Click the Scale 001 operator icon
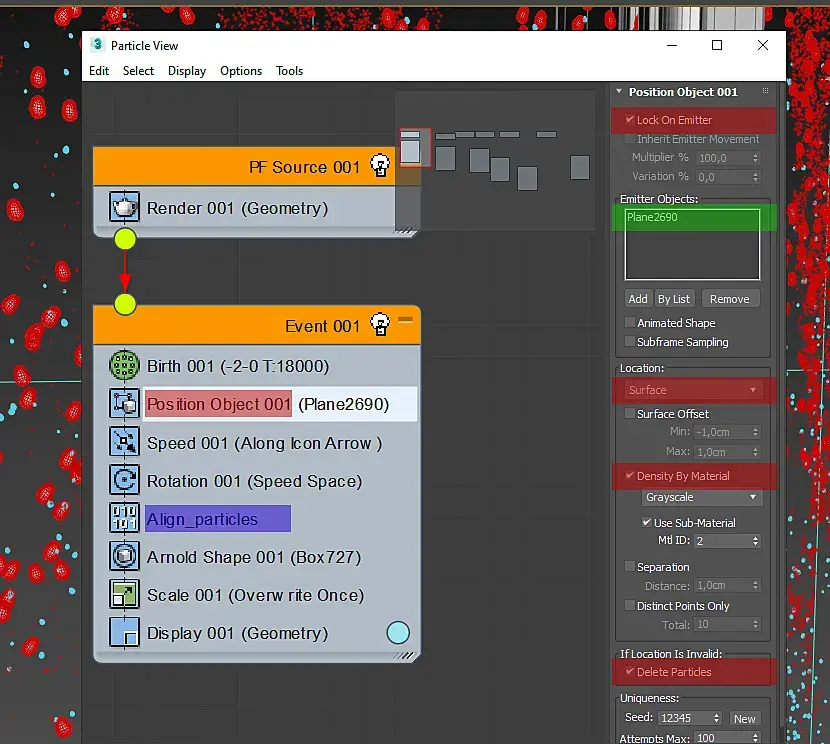Screen dimensions: 830x744 click(124, 594)
